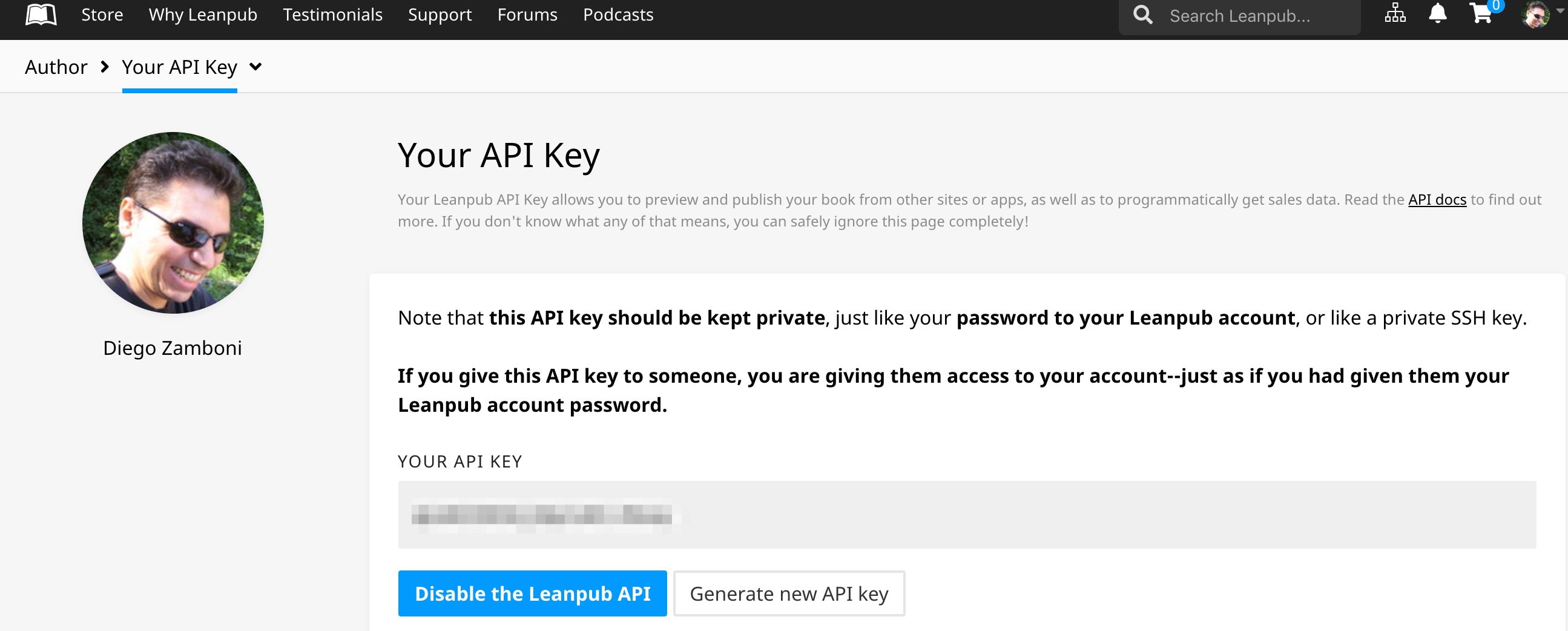Click Disable the Leanpub API button

(x=532, y=593)
